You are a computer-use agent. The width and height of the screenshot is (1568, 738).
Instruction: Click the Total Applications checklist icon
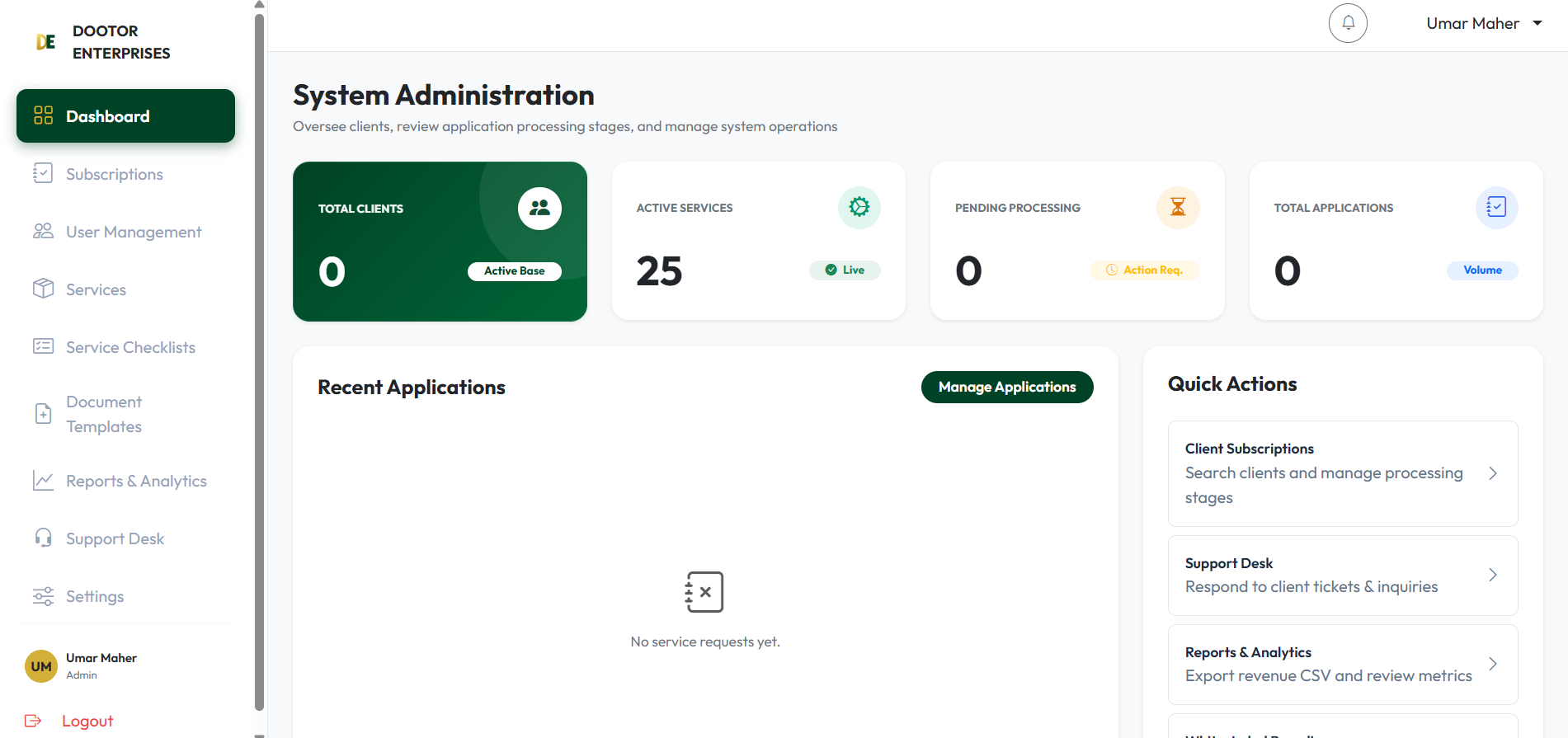(1496, 207)
